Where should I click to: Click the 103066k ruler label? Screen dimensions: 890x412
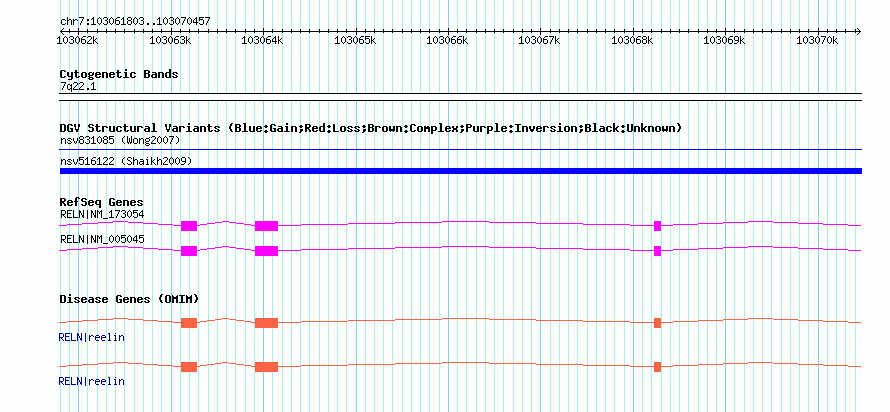click(x=447, y=40)
